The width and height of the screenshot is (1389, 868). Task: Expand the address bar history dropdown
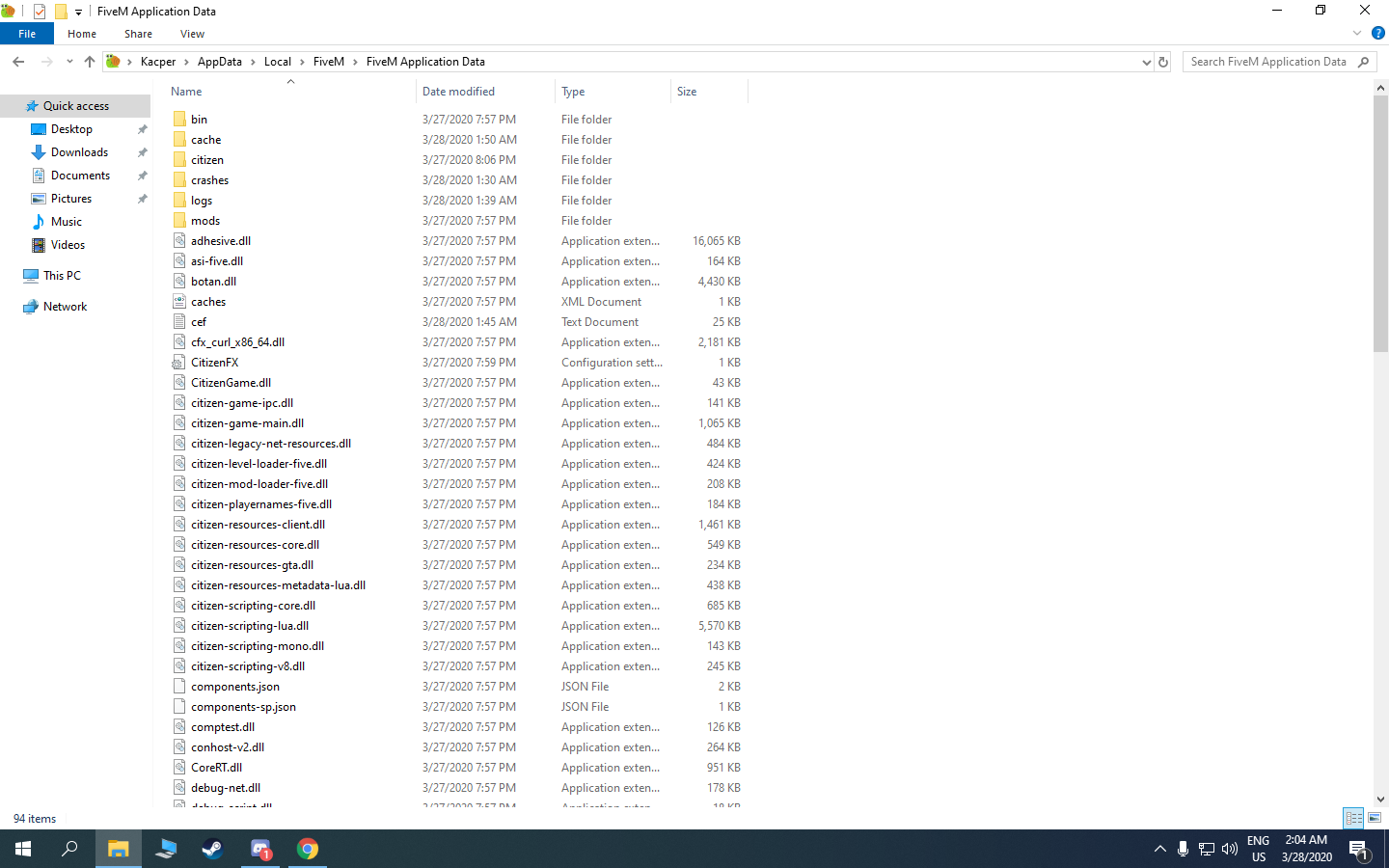(x=1146, y=62)
